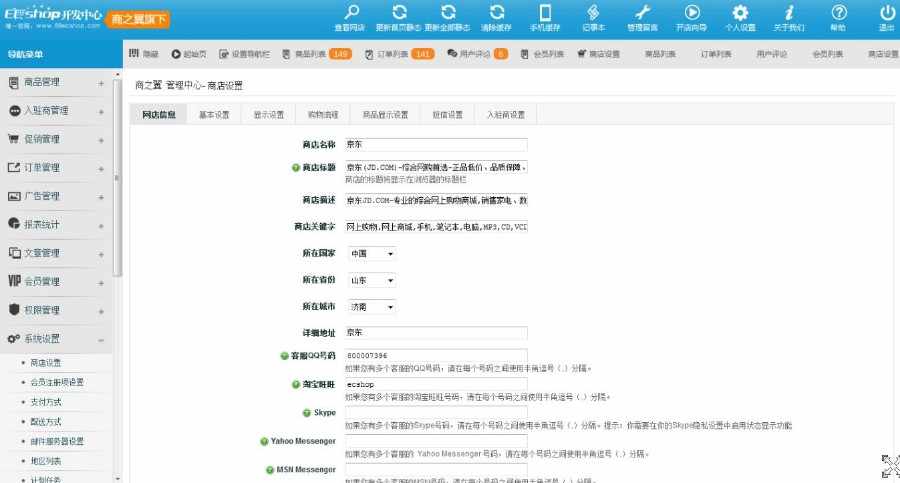900x483 pixels.
Task: Click the 淘宝旺旺 field showing ecshop
Action: (x=436, y=384)
